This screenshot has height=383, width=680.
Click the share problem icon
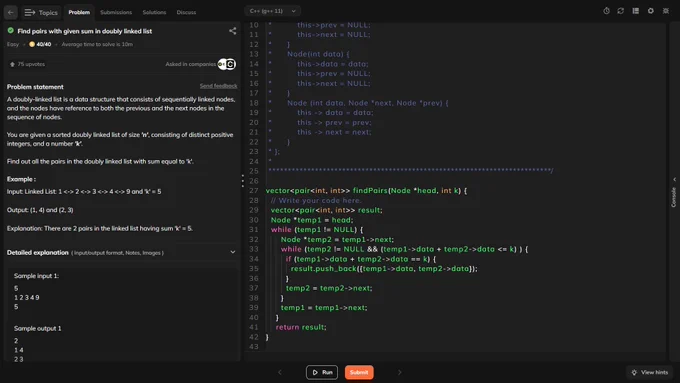[x=232, y=31]
